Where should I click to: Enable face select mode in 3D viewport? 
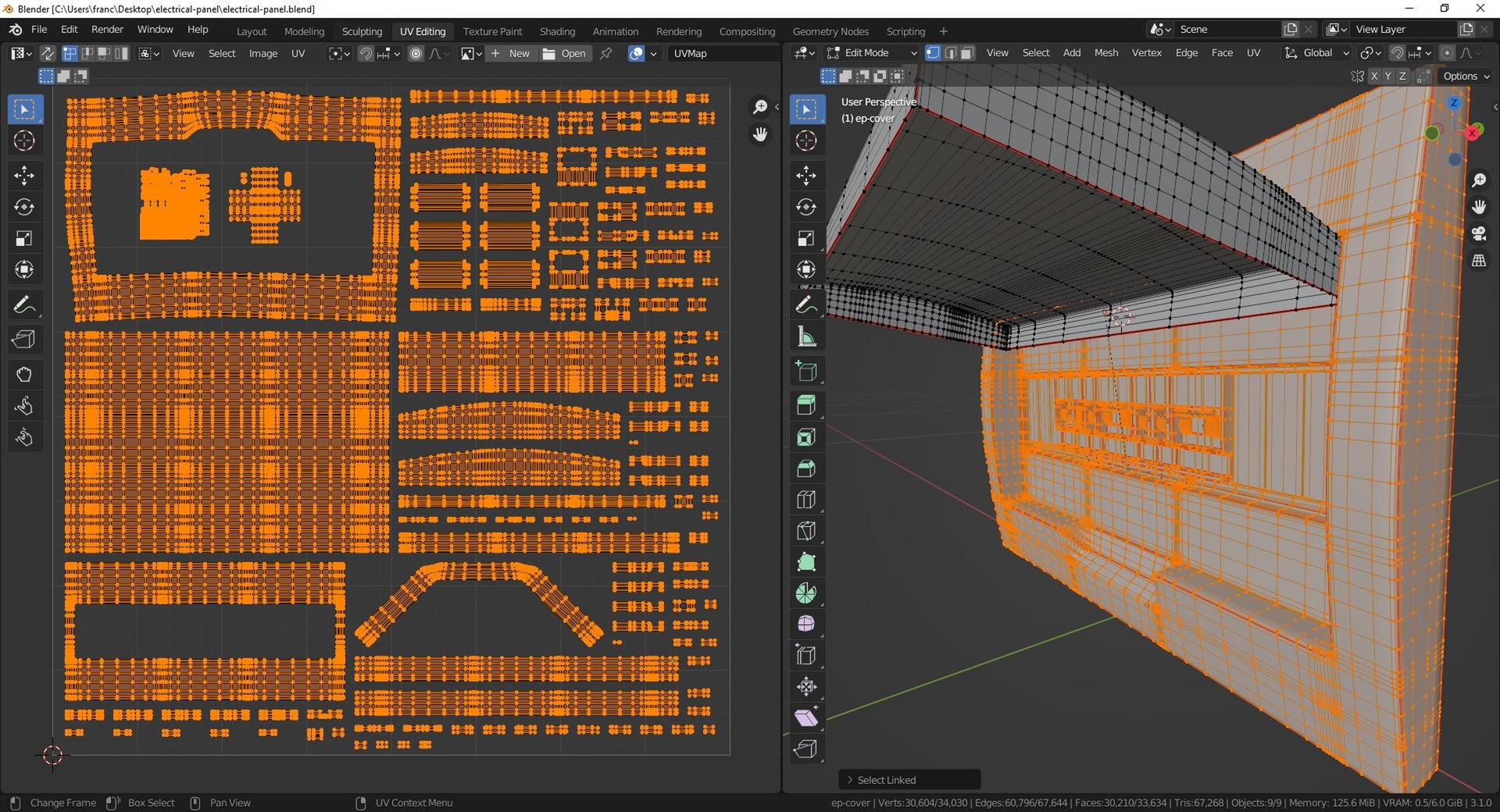[967, 53]
